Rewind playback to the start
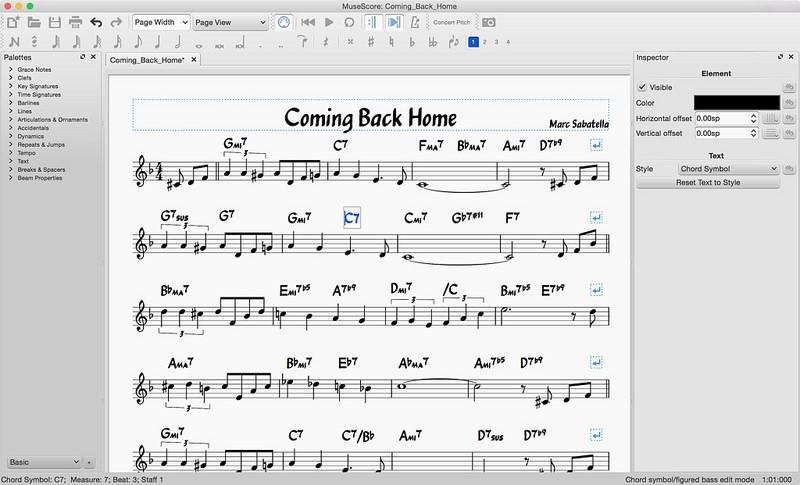Image resolution: width=800 pixels, height=485 pixels. (308, 22)
